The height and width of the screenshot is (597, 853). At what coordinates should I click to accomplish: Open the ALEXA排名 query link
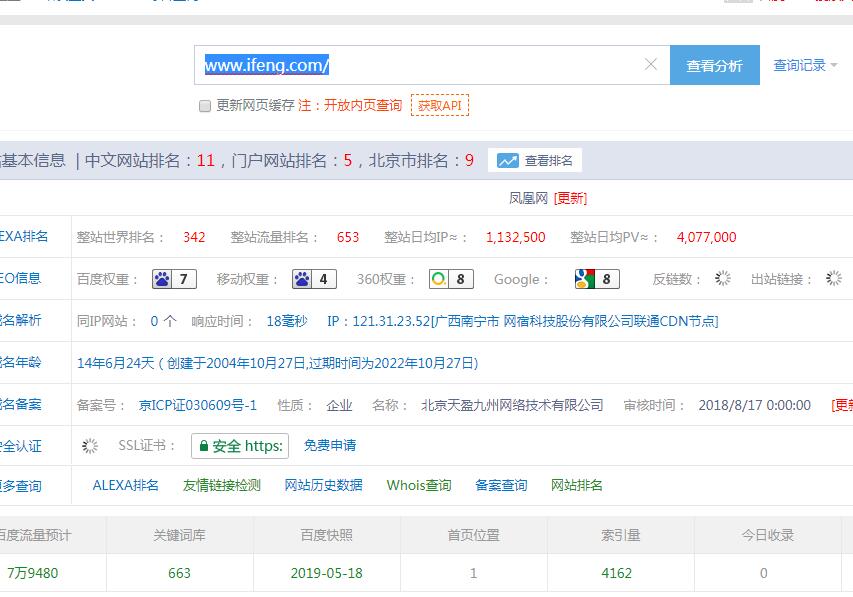click(125, 485)
